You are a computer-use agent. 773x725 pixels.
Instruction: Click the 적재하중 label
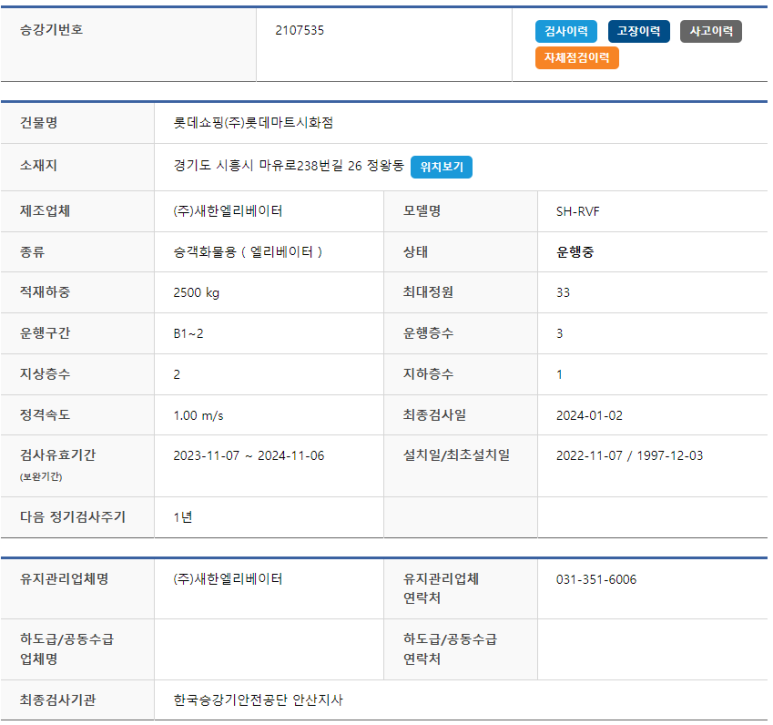pos(45,292)
